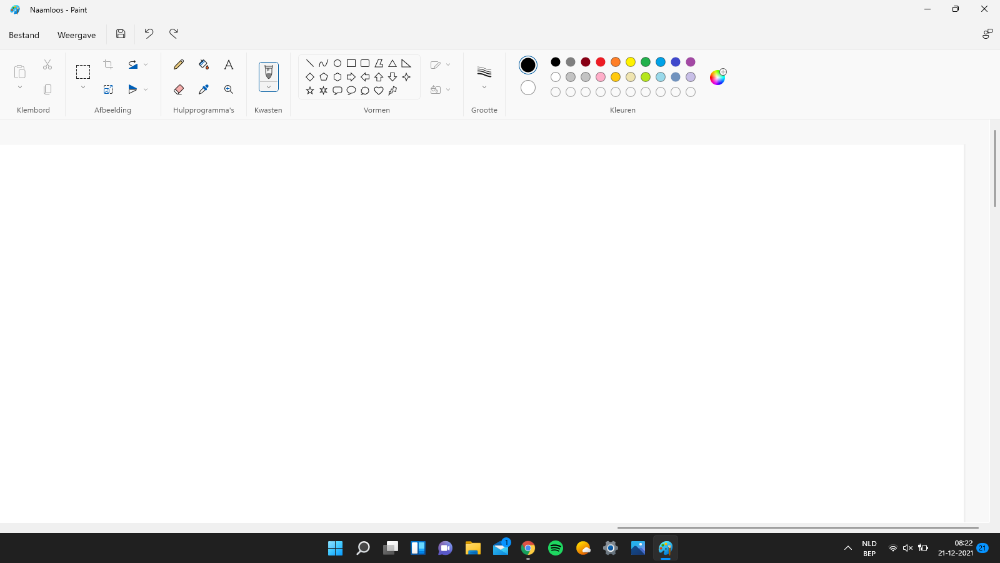Open the Grootte size dropdown
The height and width of the screenshot is (563, 1000).
point(484,87)
